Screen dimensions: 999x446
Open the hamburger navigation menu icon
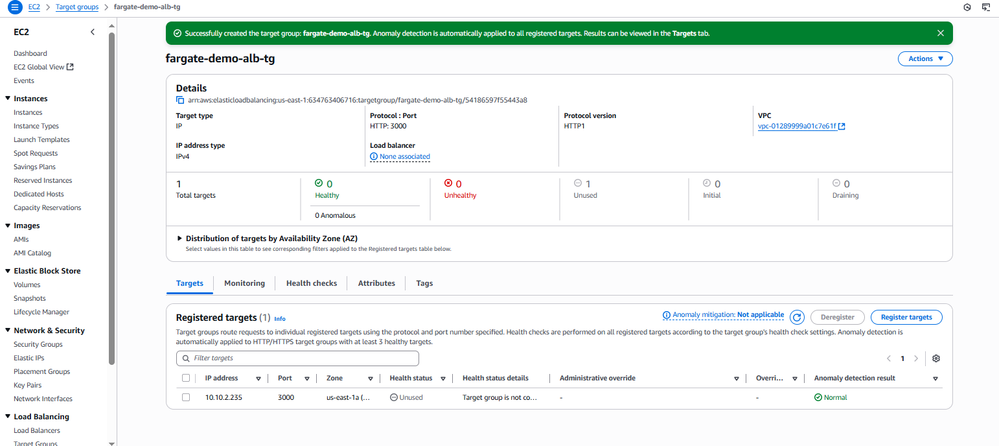pos(12,7)
